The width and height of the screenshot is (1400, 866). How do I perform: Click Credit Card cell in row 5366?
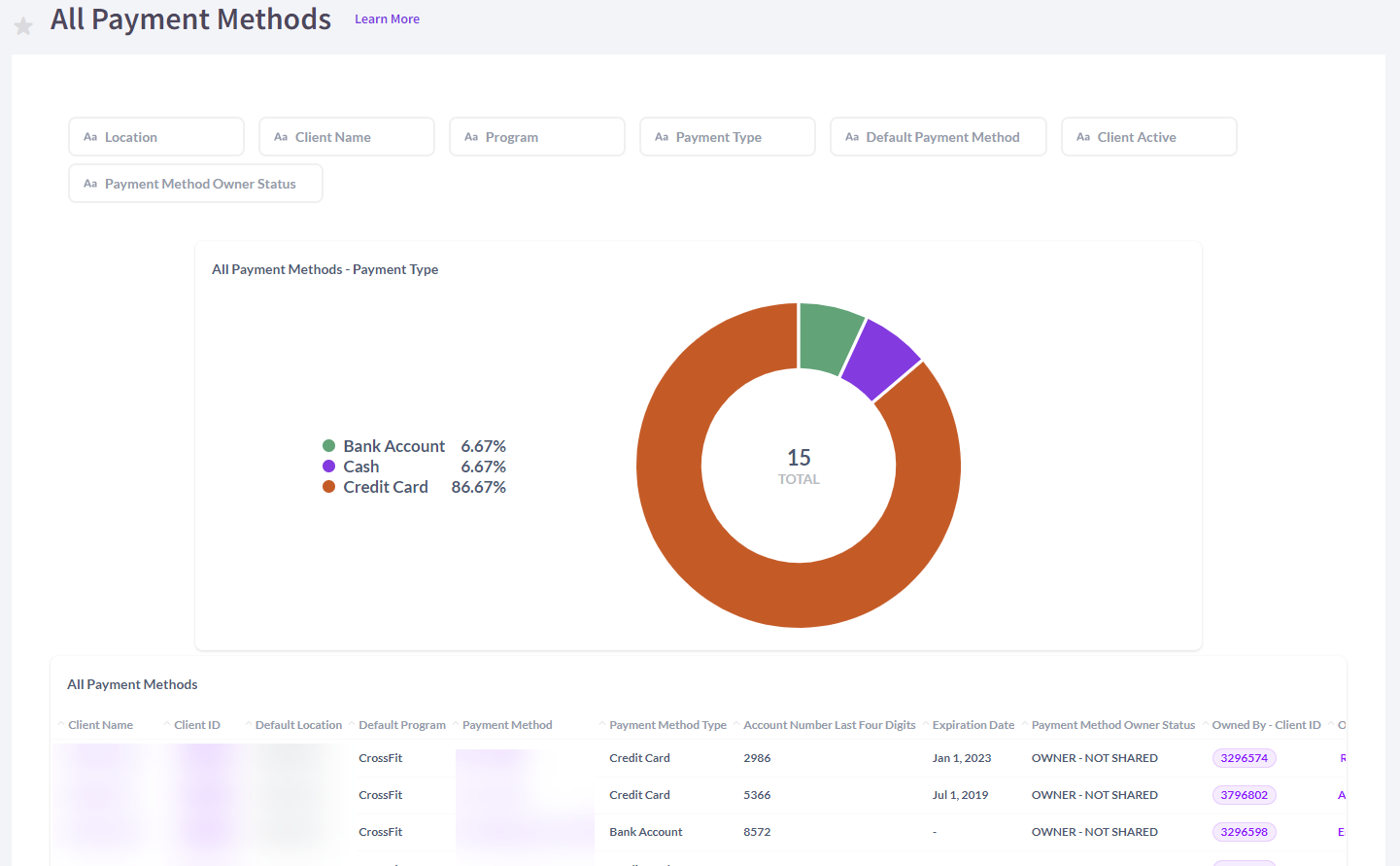point(639,795)
